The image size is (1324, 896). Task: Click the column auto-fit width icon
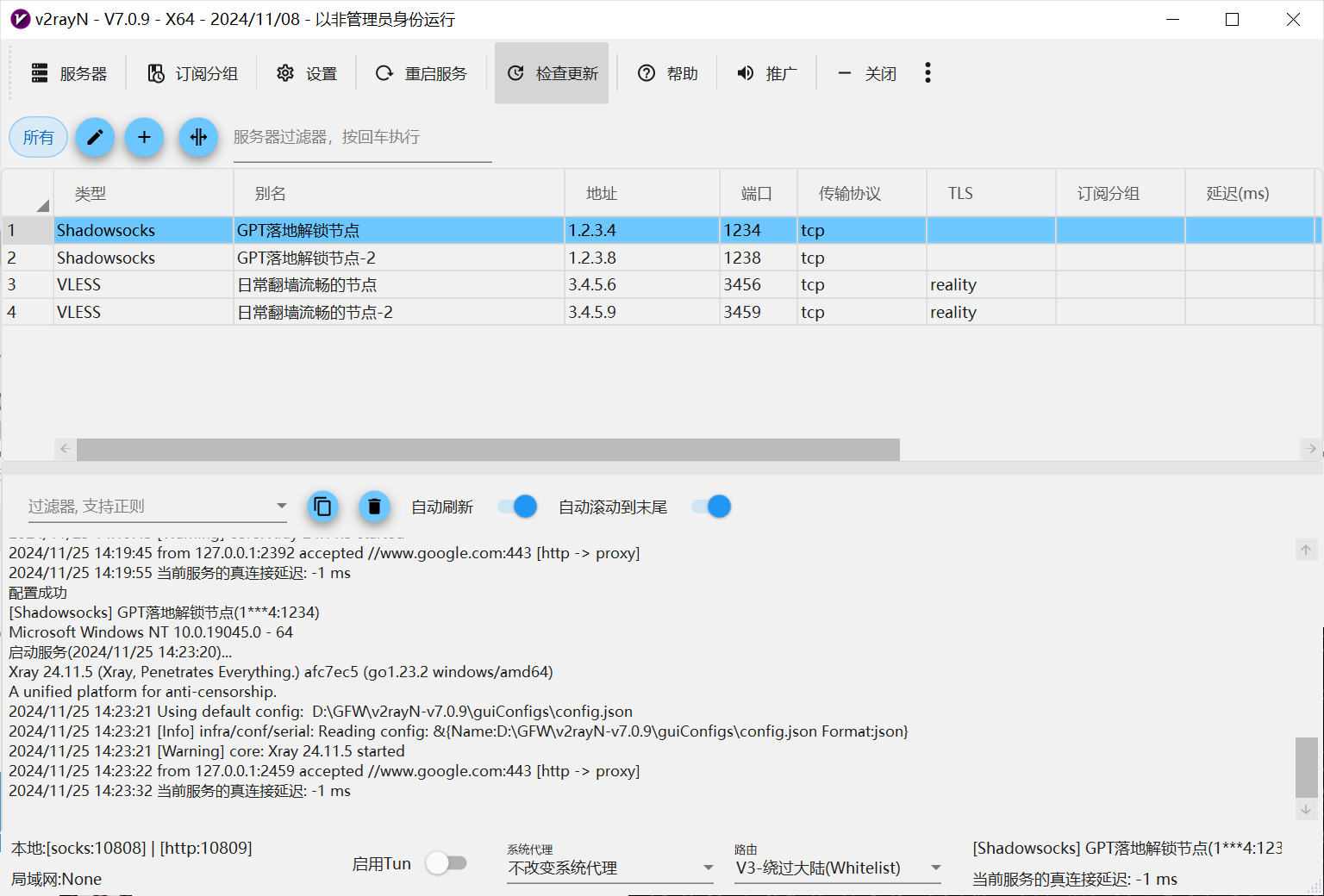pyautogui.click(x=198, y=137)
